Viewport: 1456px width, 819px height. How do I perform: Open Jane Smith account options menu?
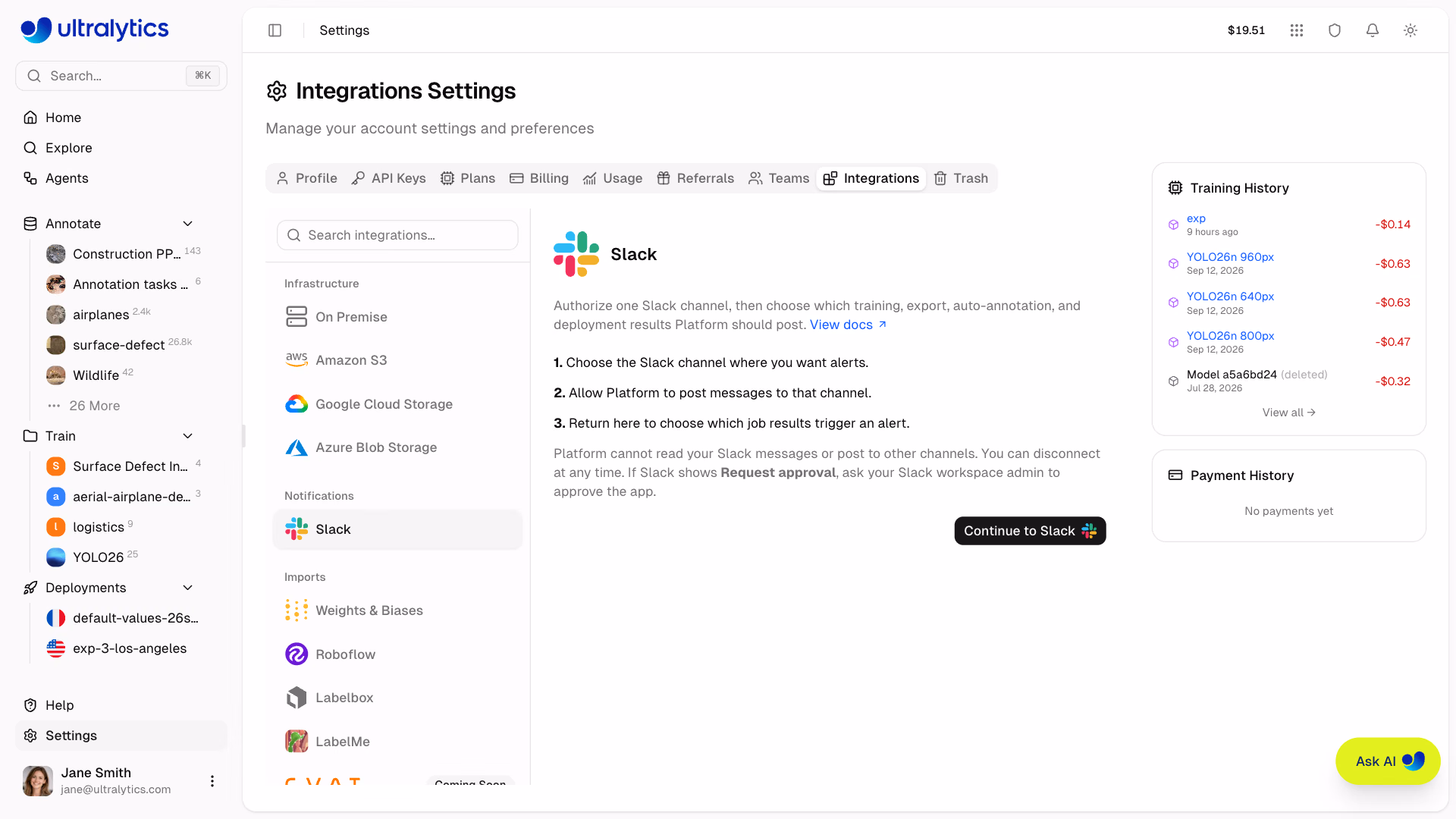[x=212, y=781]
